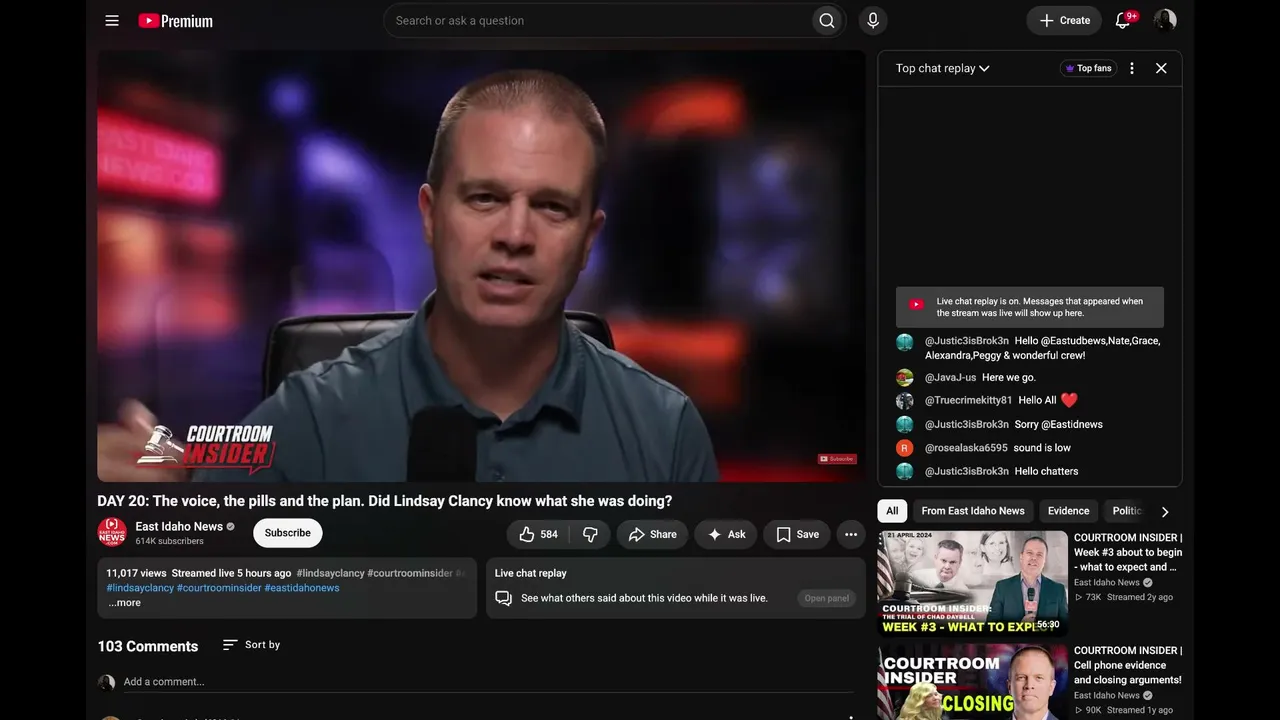Click chat message 'sound is low'
1280x720 pixels.
pos(1042,448)
